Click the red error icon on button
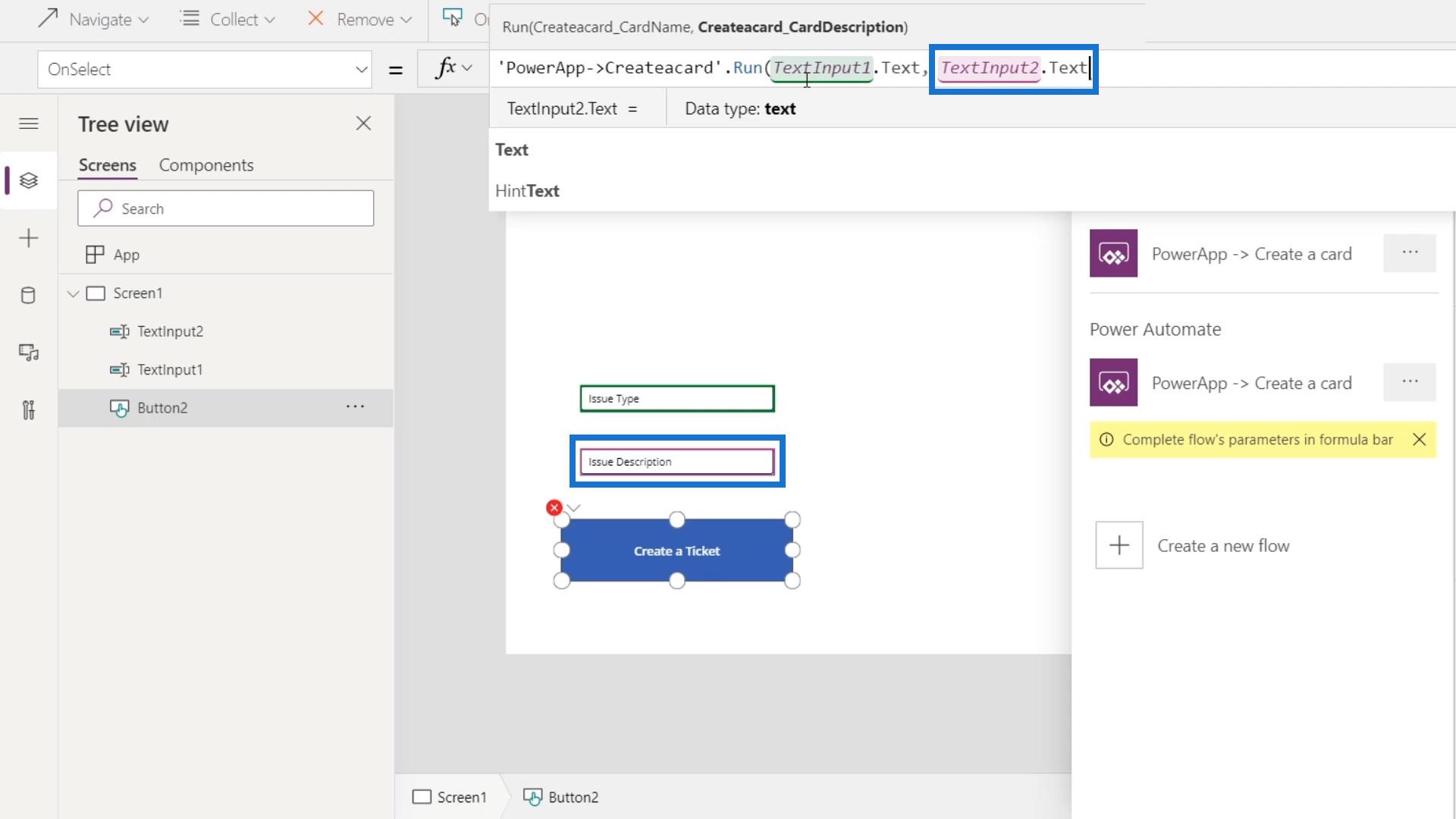 coord(554,507)
